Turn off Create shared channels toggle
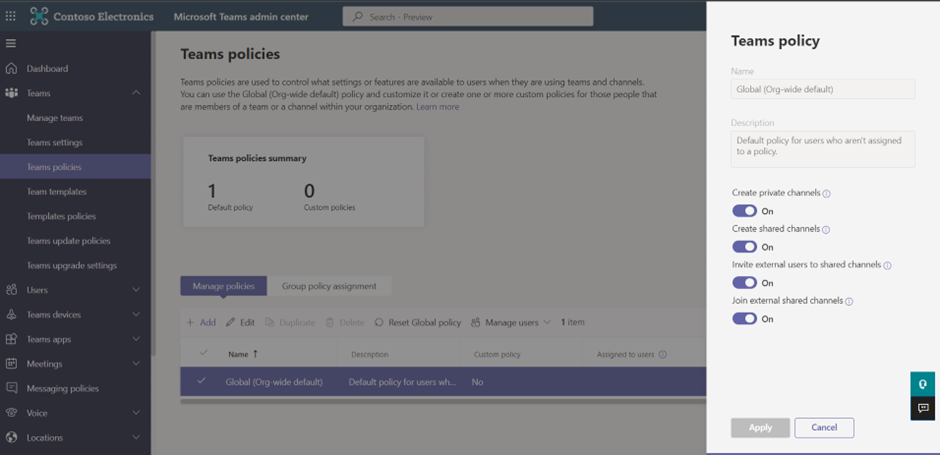 (x=745, y=247)
